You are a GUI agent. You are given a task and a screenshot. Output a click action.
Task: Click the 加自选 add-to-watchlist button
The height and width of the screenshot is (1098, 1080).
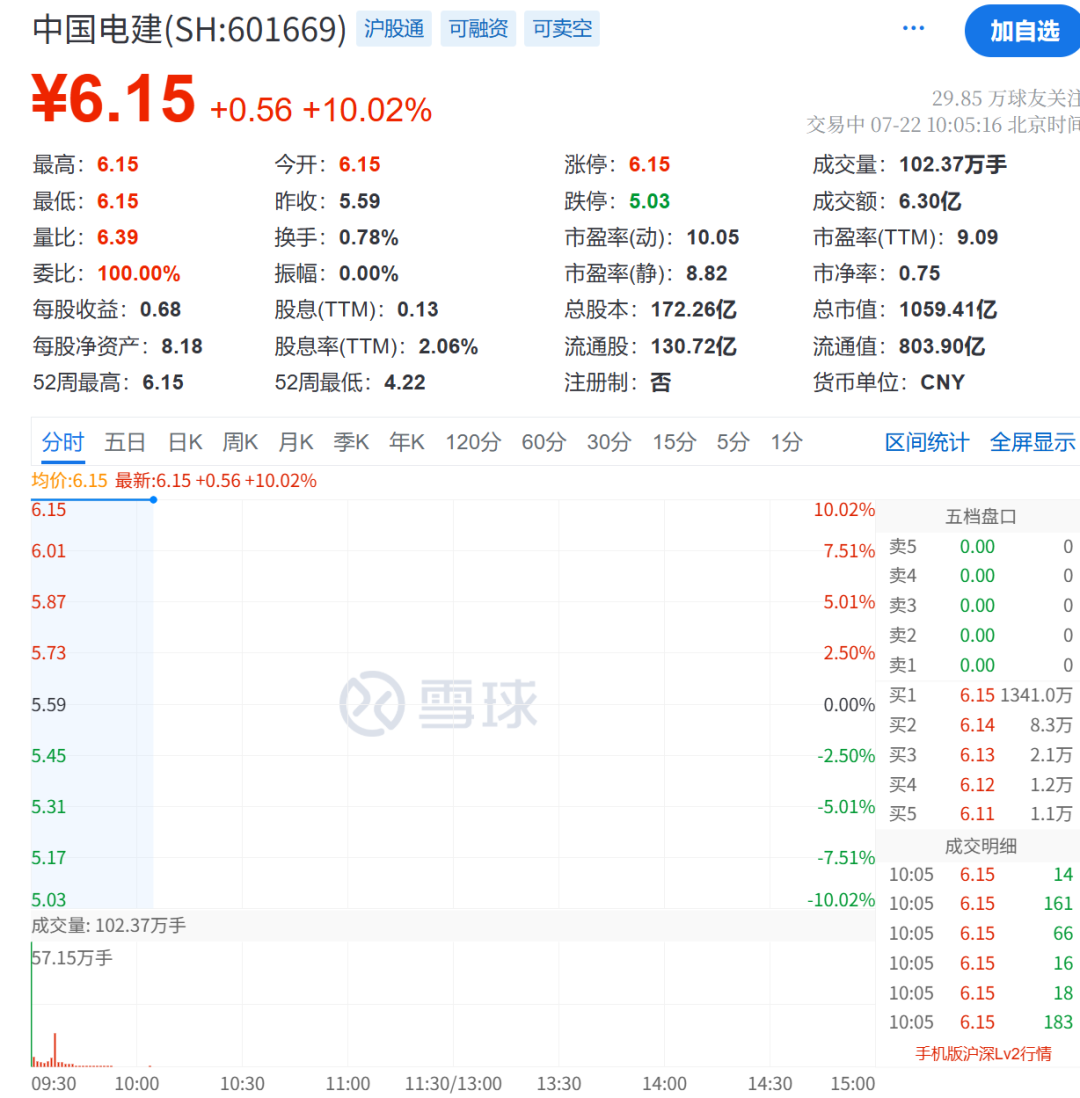1023,31
